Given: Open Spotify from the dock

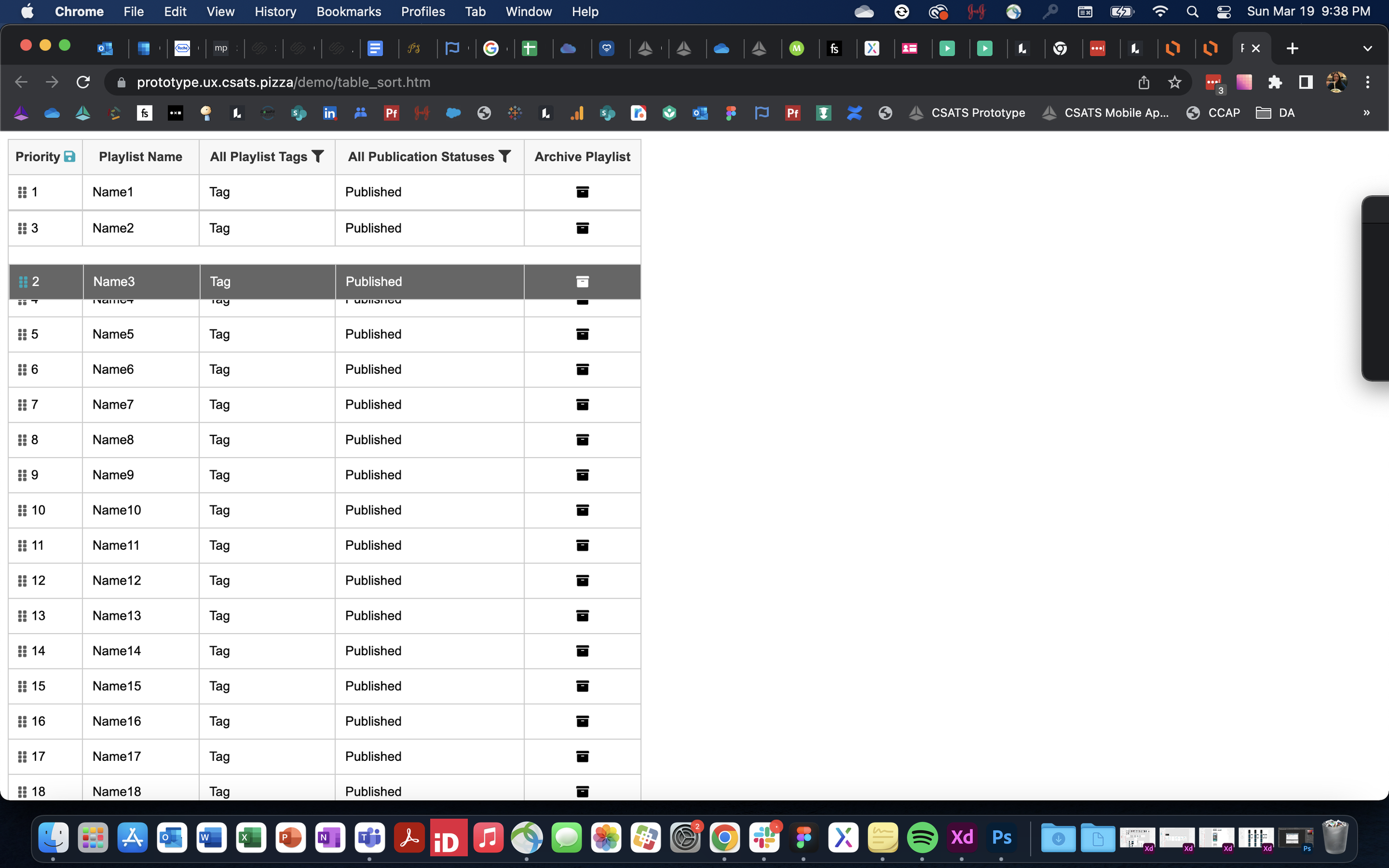Looking at the screenshot, I should pos(922,837).
